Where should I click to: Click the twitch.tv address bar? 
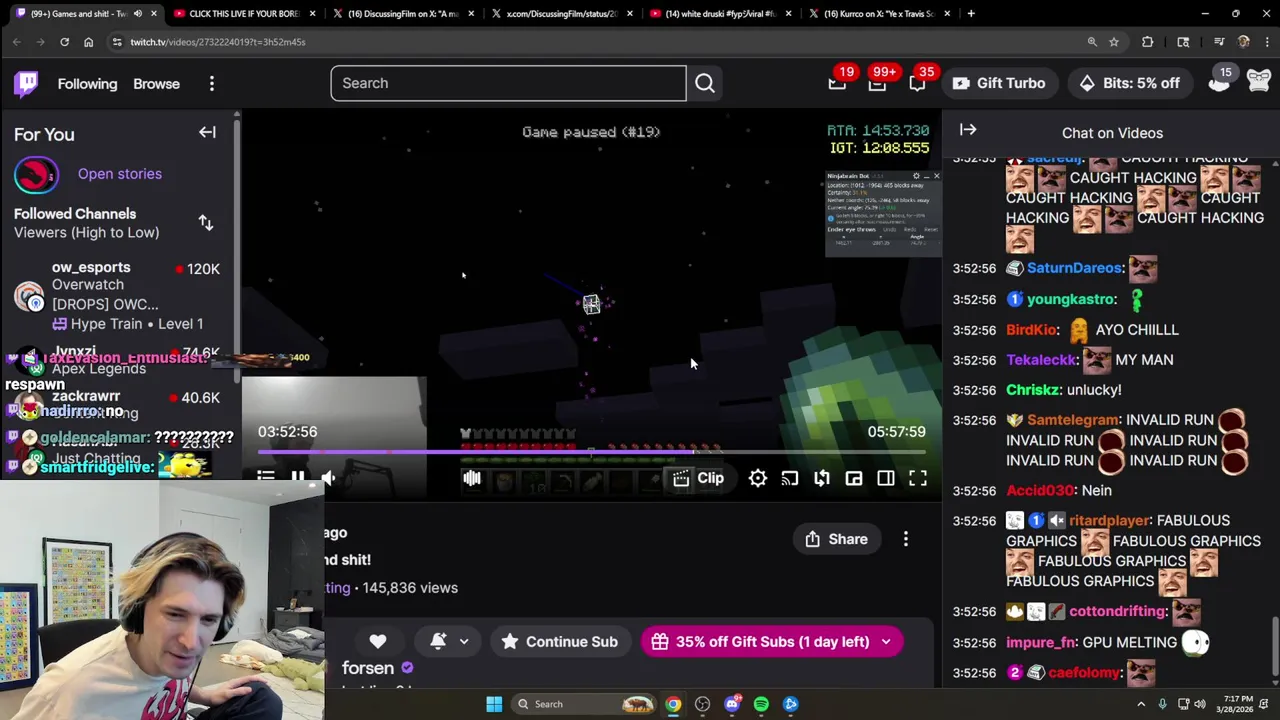(x=600, y=42)
